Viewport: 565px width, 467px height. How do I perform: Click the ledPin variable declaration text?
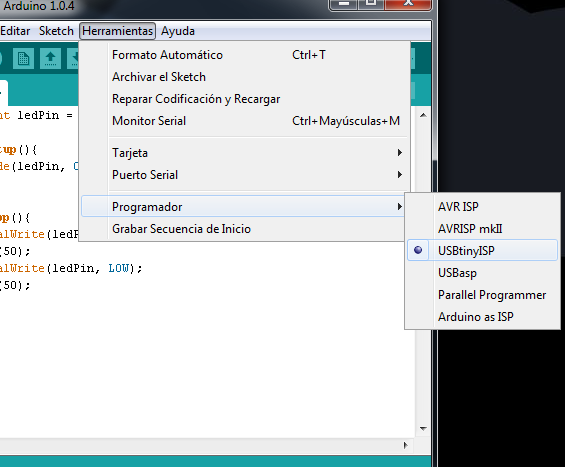[38, 115]
